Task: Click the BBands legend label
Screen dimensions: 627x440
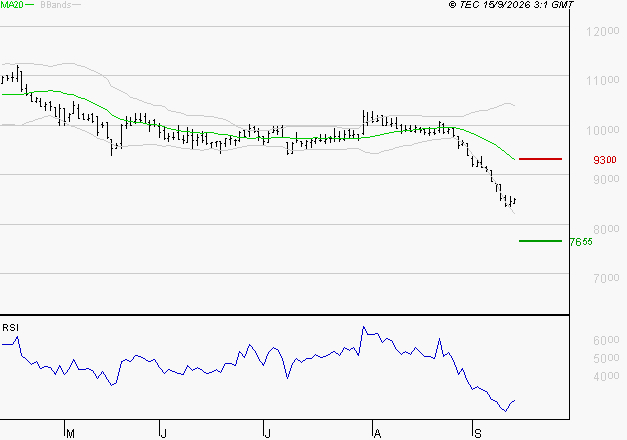Action: tap(56, 5)
